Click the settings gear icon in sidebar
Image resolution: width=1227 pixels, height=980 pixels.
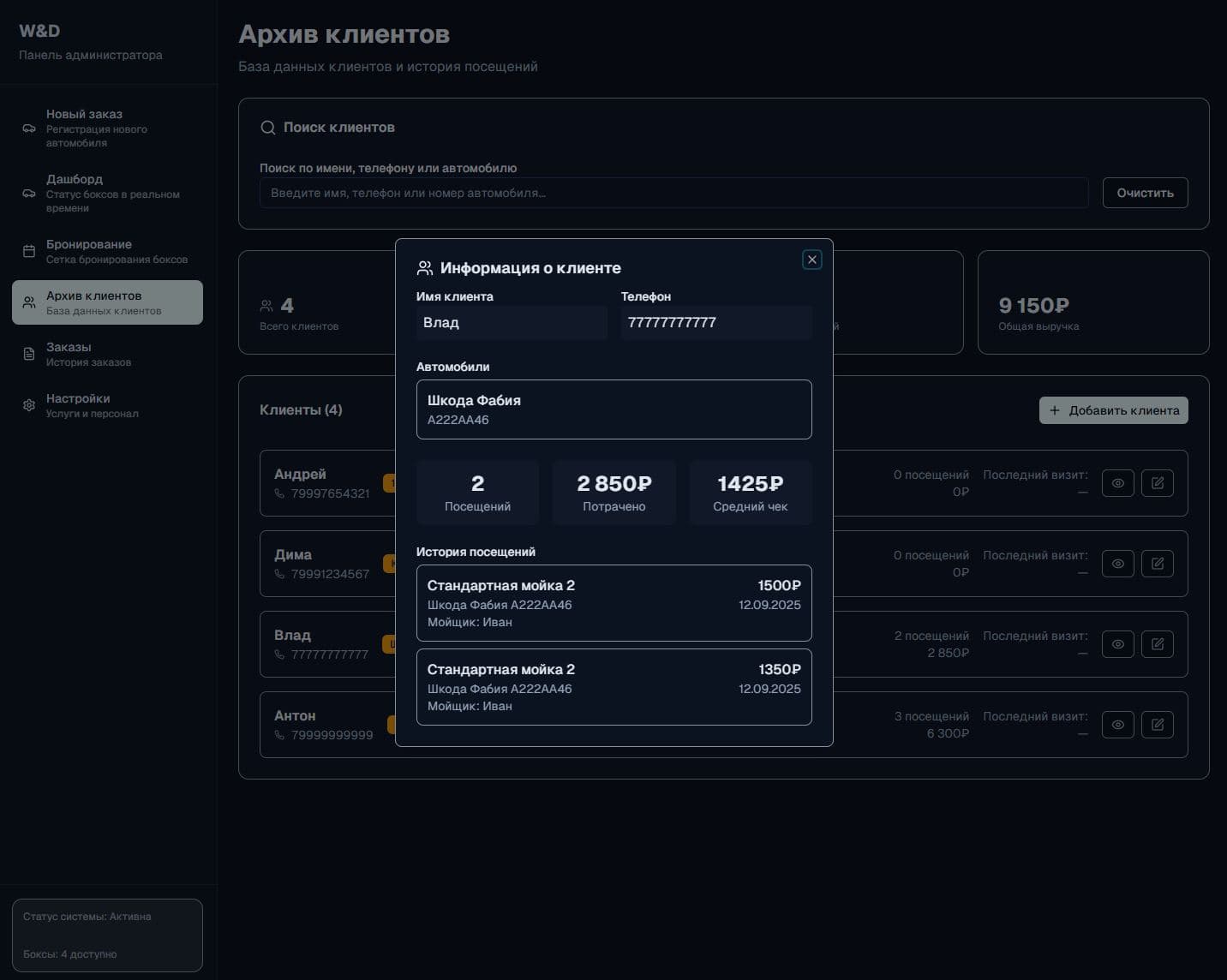[29, 405]
